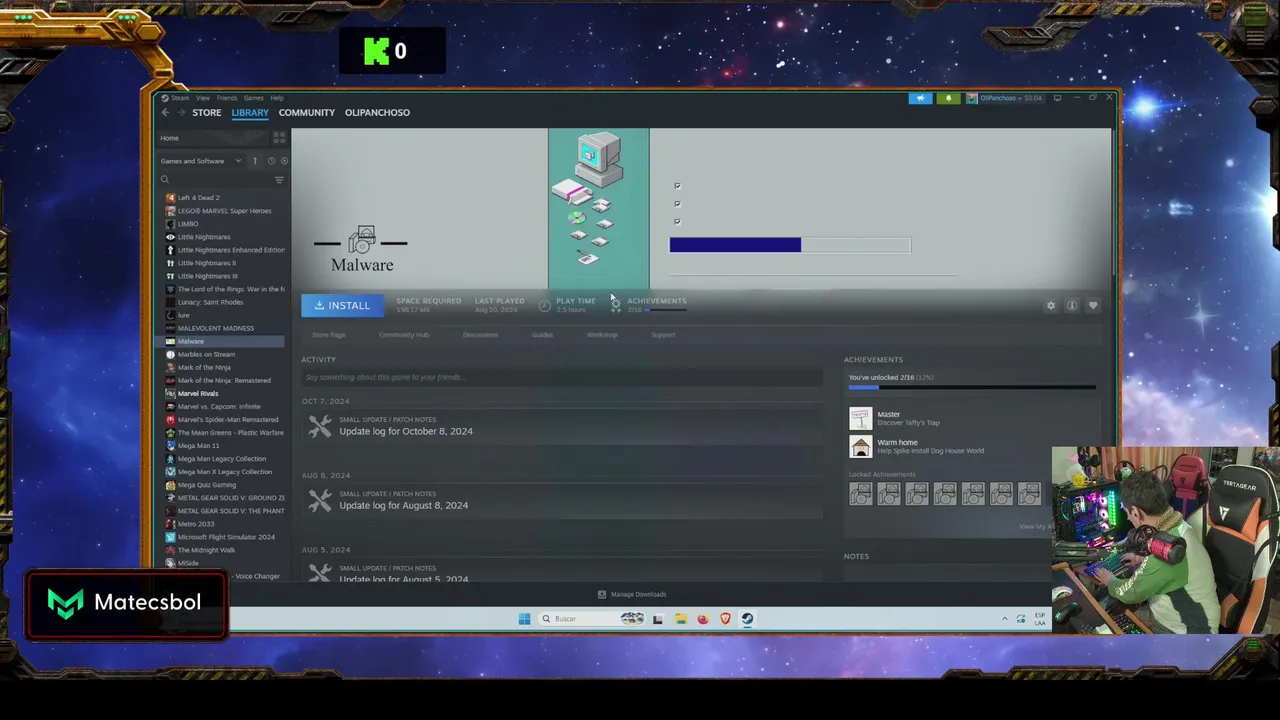Click the forward navigation arrow
The width and height of the screenshot is (1280, 720).
[180, 113]
